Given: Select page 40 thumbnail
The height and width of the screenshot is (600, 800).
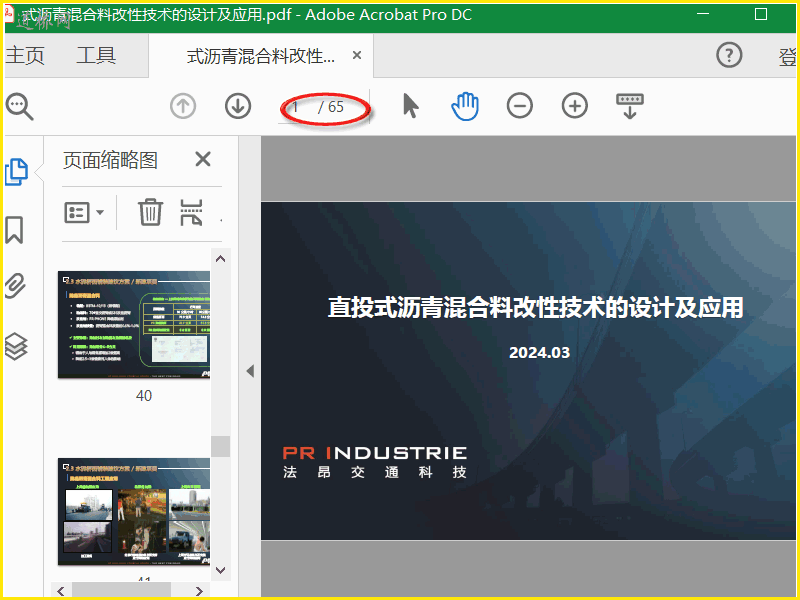Looking at the screenshot, I should [x=134, y=325].
